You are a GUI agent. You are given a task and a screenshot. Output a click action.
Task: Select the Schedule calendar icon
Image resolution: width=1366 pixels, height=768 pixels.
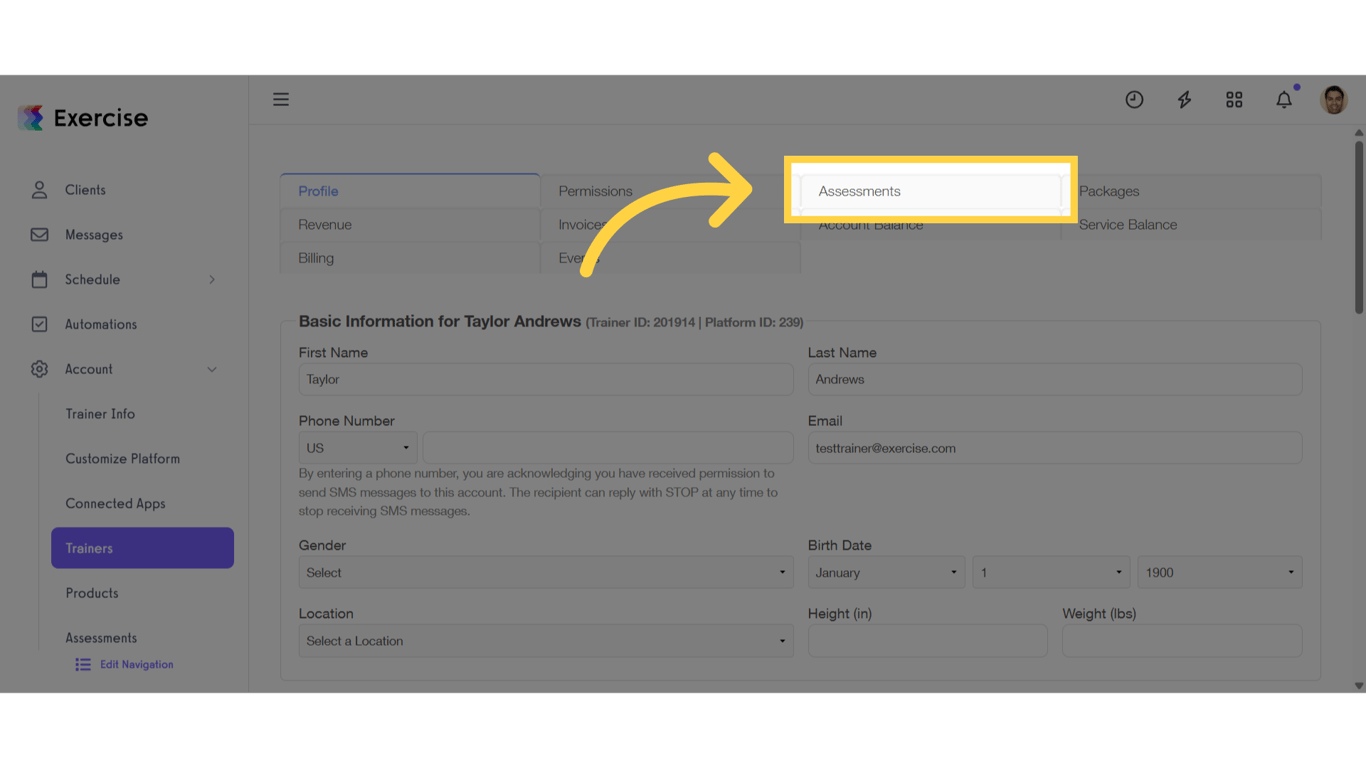click(39, 279)
